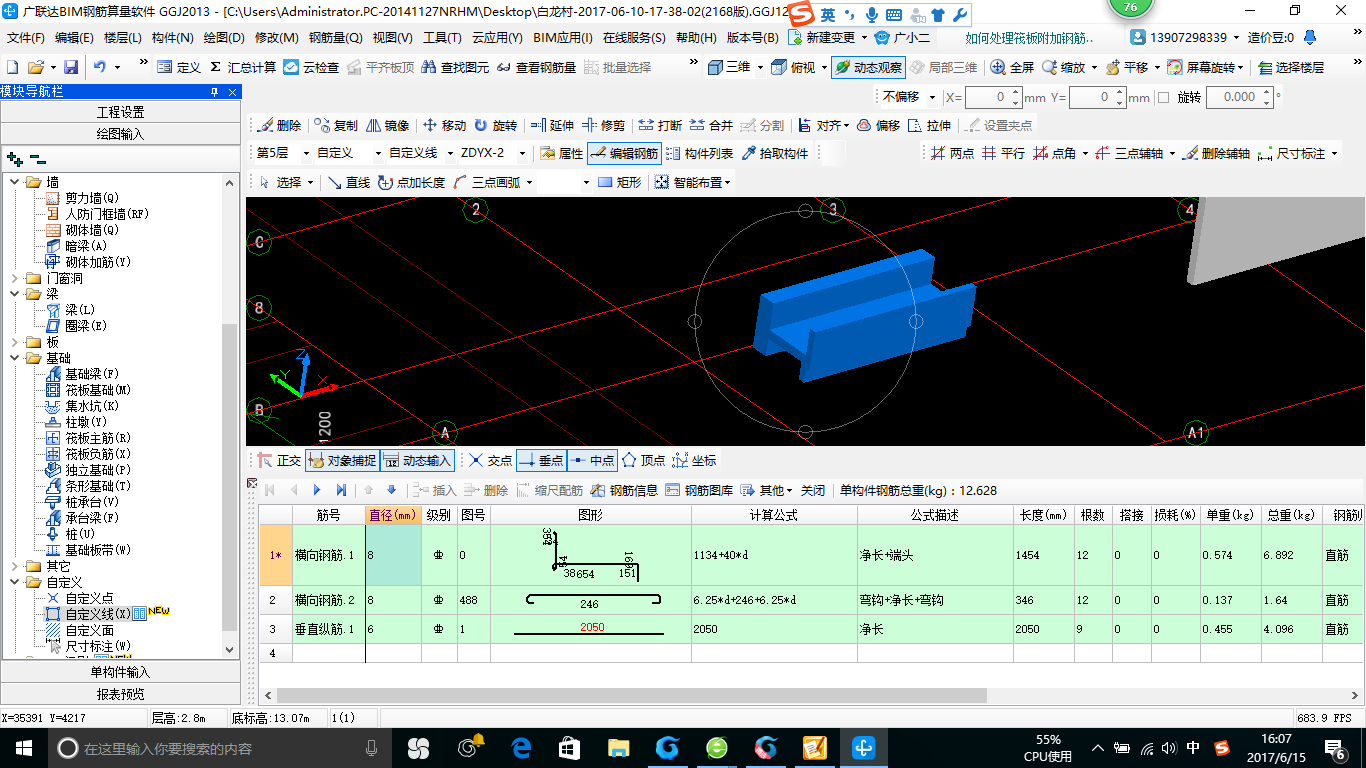
Task: Select the 拉伸 stretch tool
Action: (929, 125)
